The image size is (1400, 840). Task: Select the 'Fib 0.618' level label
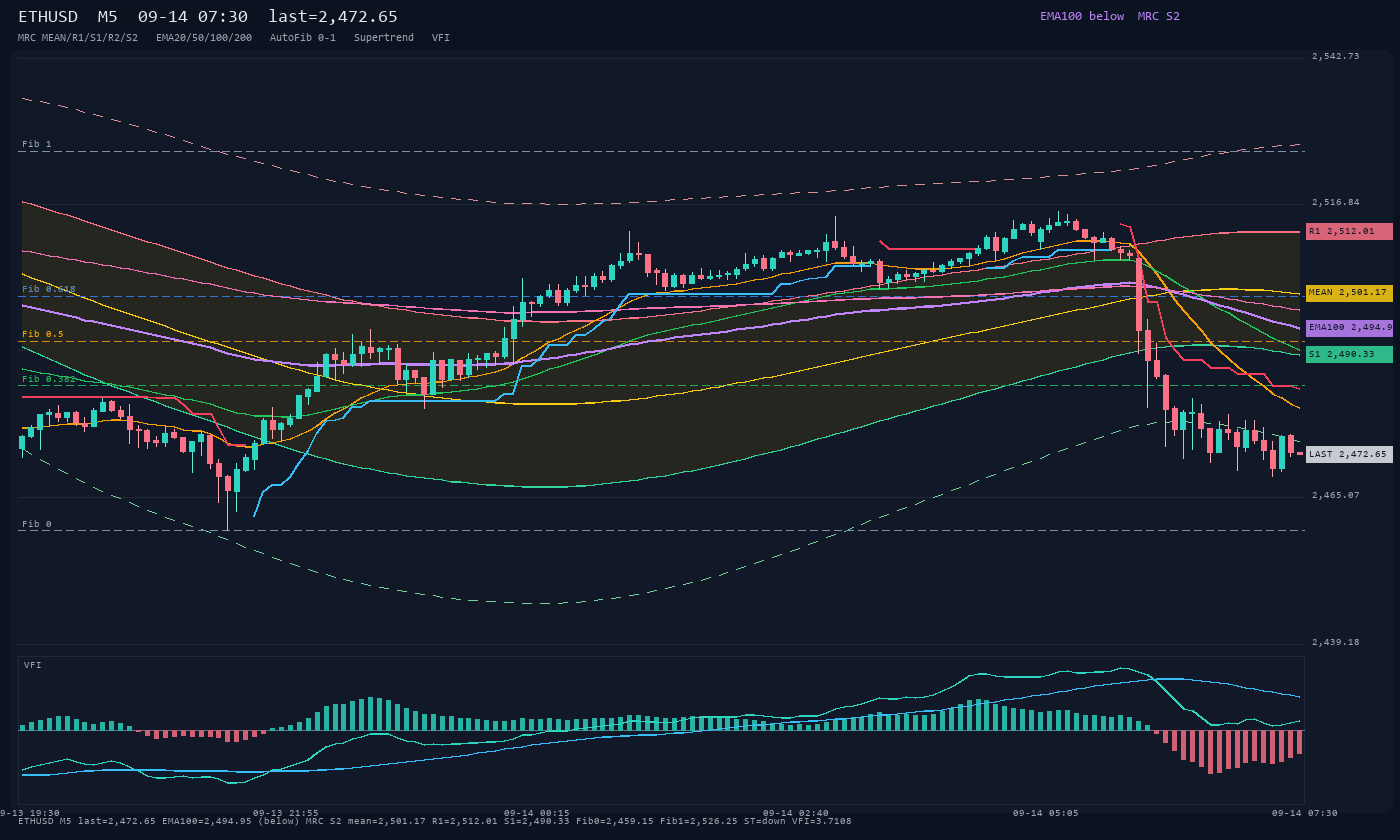[49, 289]
